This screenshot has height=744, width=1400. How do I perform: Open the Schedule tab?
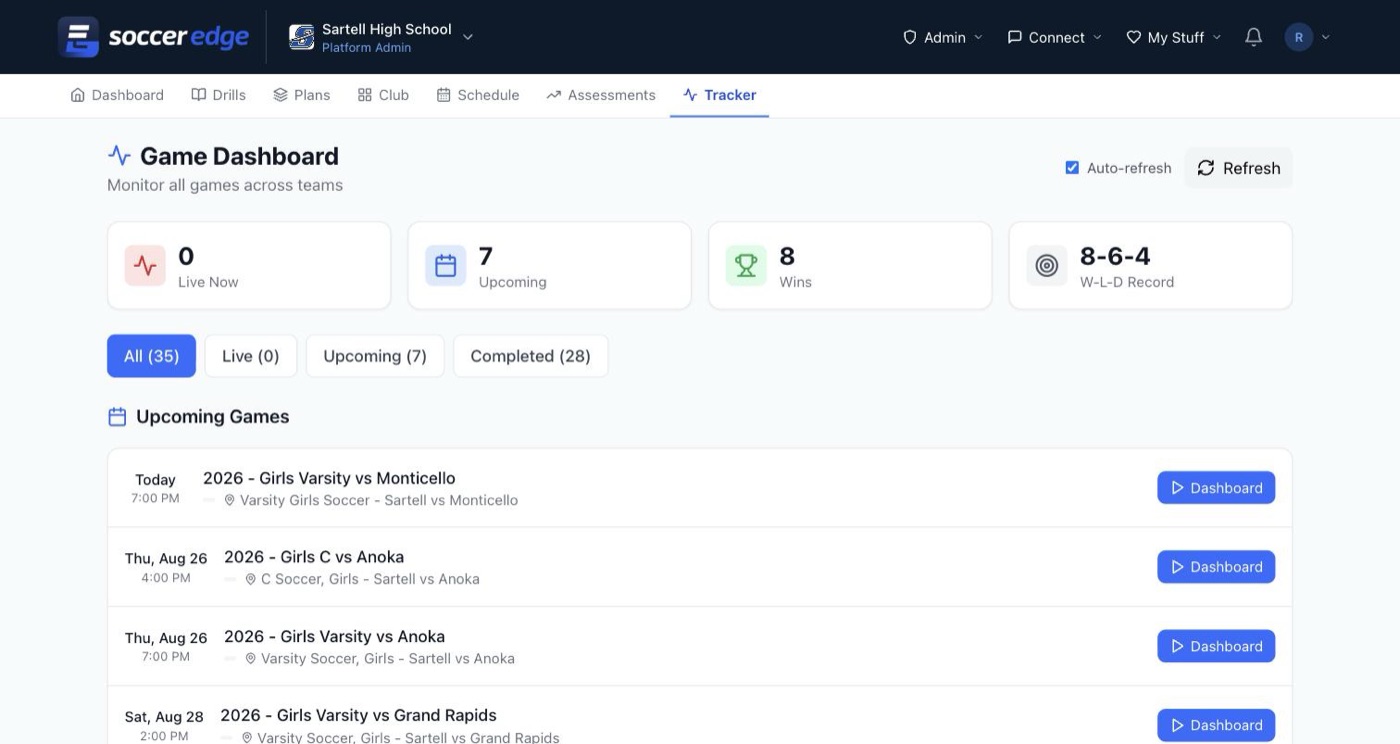478,95
